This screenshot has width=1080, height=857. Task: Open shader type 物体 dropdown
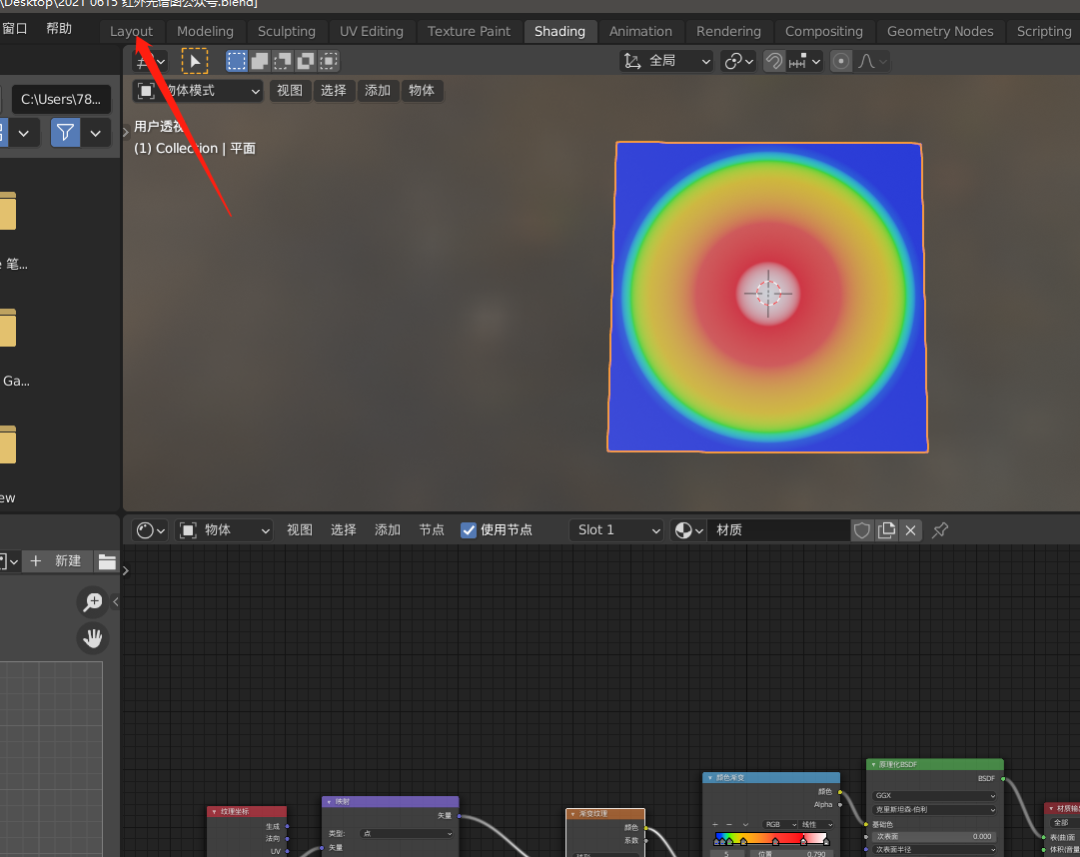tap(224, 530)
